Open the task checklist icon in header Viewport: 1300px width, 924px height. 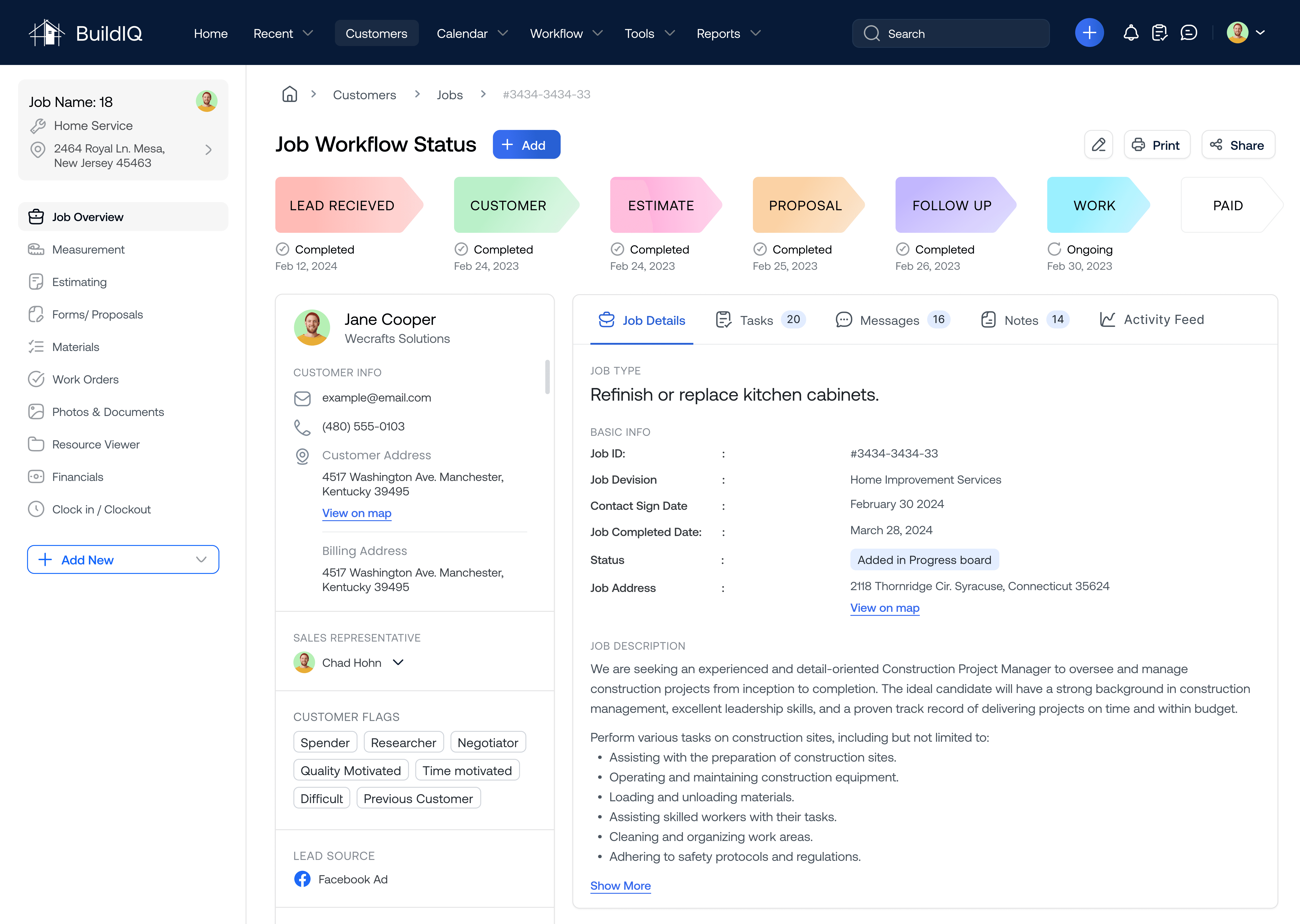pyautogui.click(x=1159, y=33)
